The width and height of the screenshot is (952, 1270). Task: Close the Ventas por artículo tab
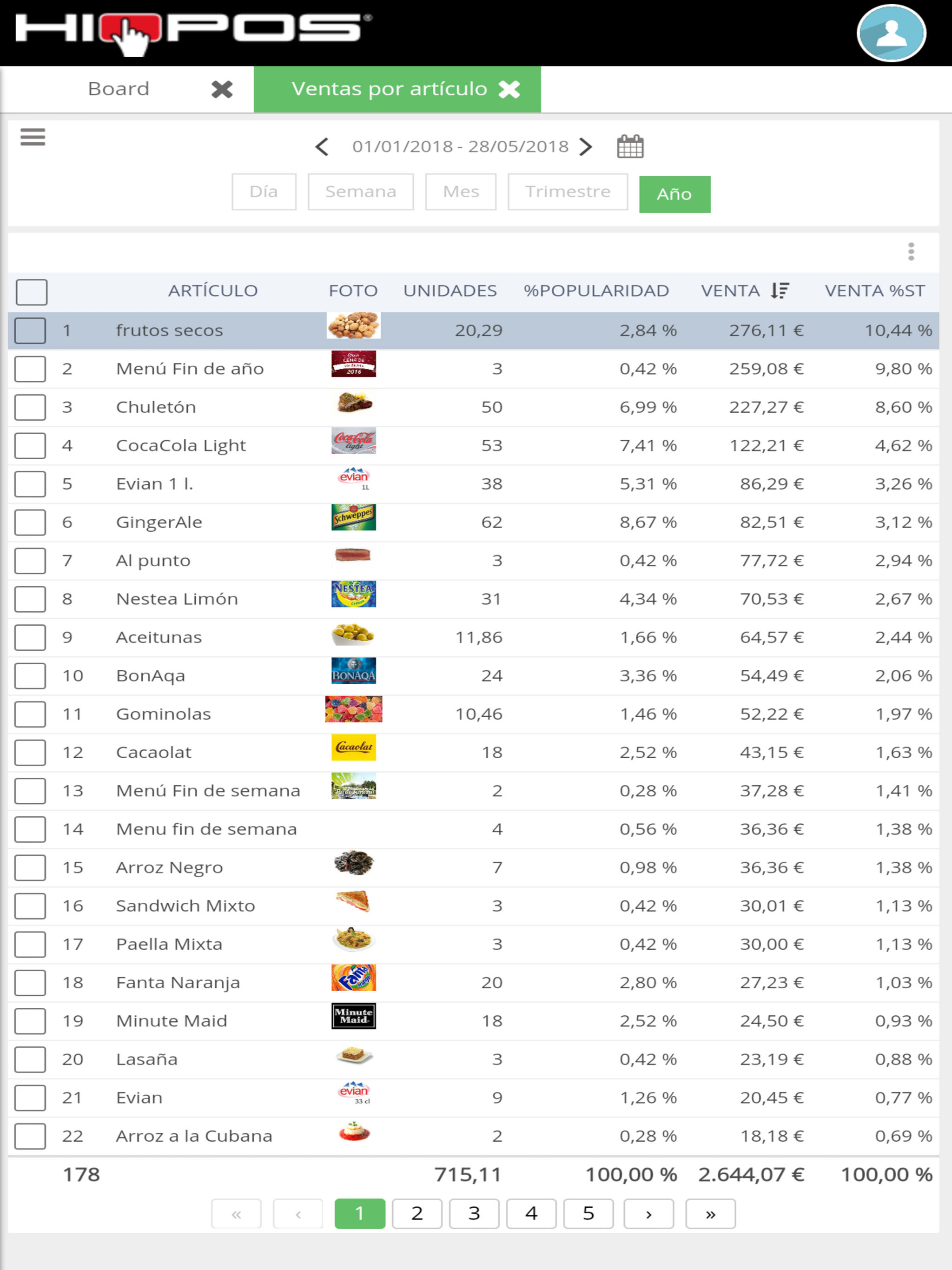click(509, 89)
